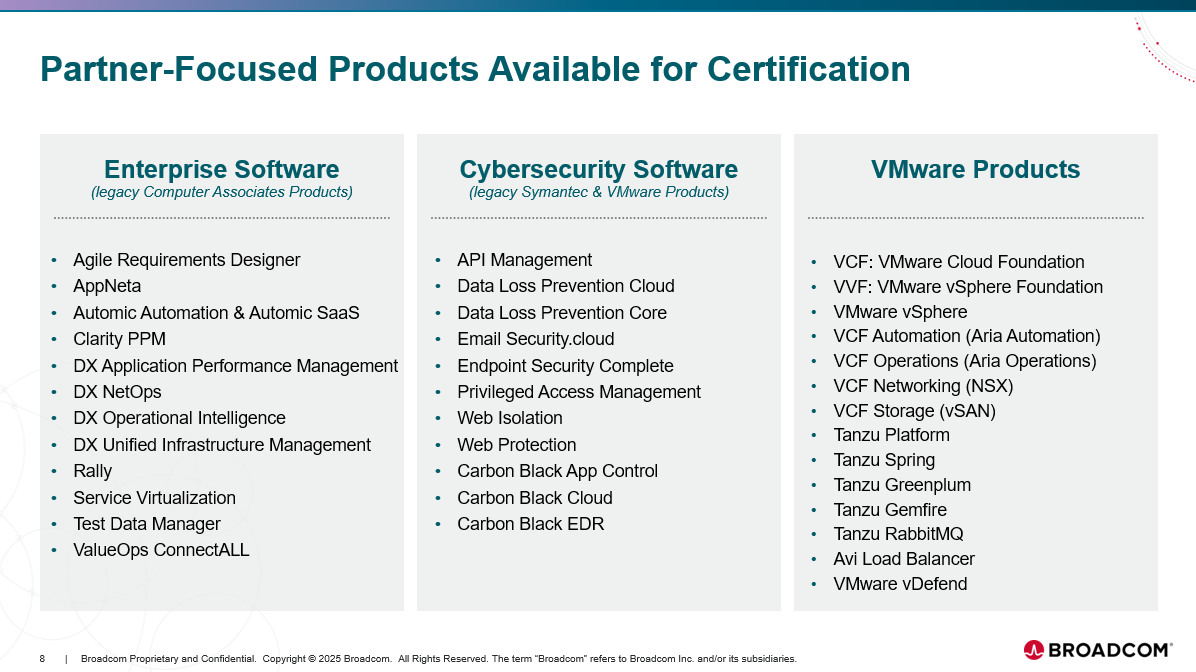Select 'Carbon Black App Control'
This screenshot has height=672, width=1196.
[558, 471]
